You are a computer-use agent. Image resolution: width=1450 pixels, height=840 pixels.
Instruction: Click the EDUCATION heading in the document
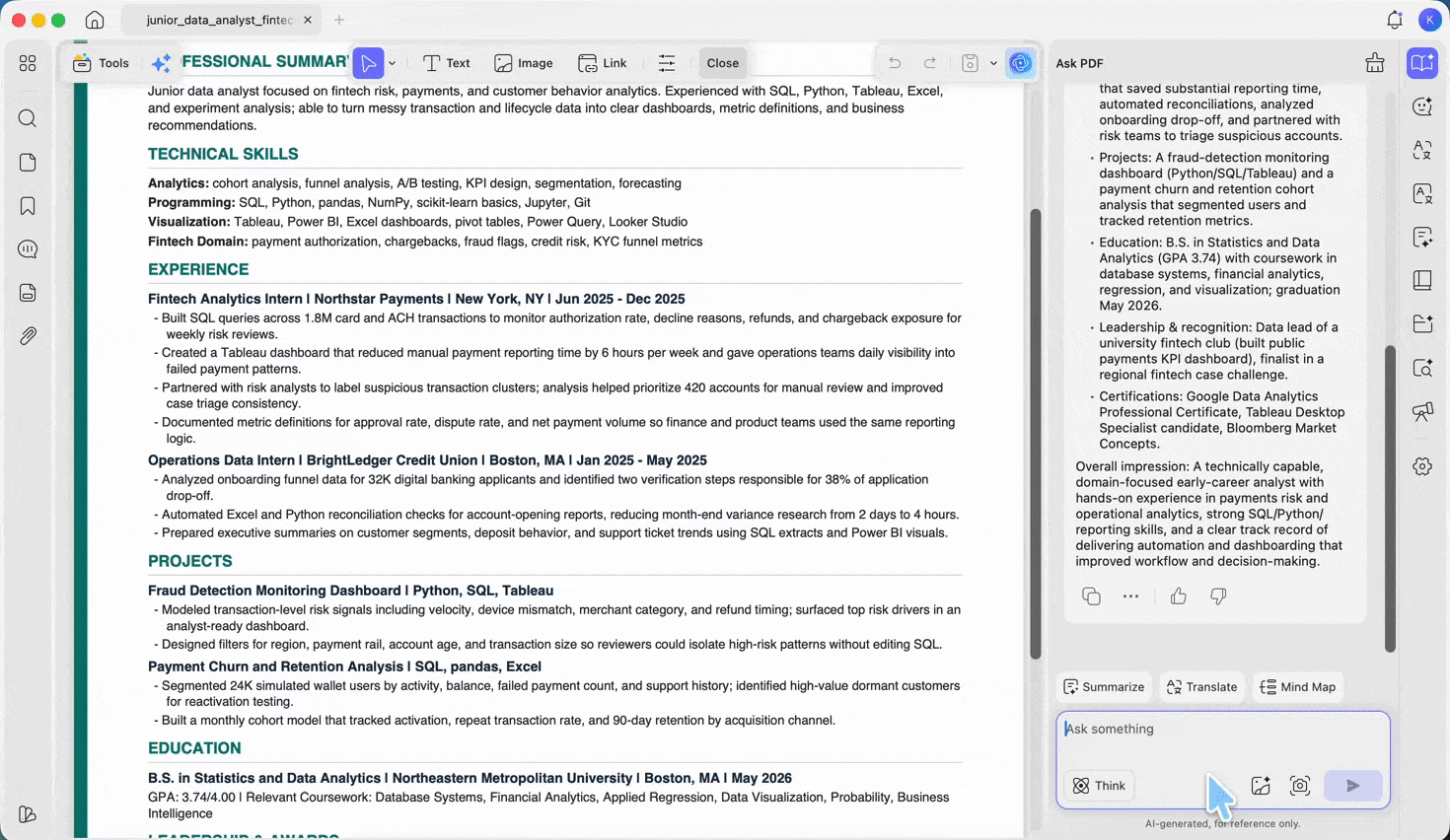(194, 748)
